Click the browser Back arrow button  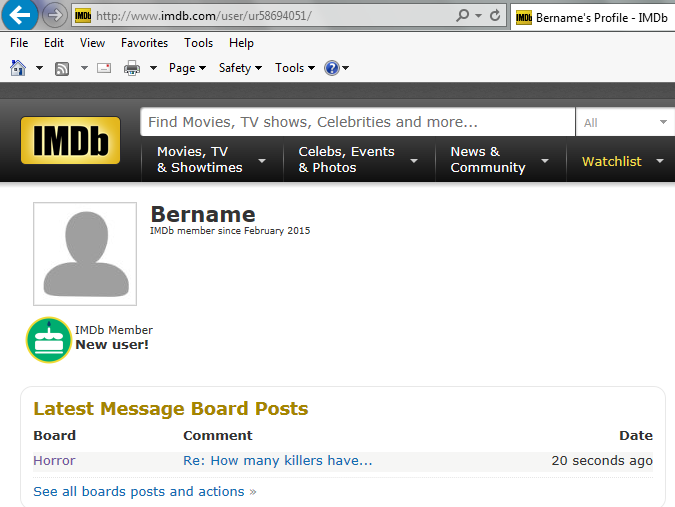pos(19,15)
